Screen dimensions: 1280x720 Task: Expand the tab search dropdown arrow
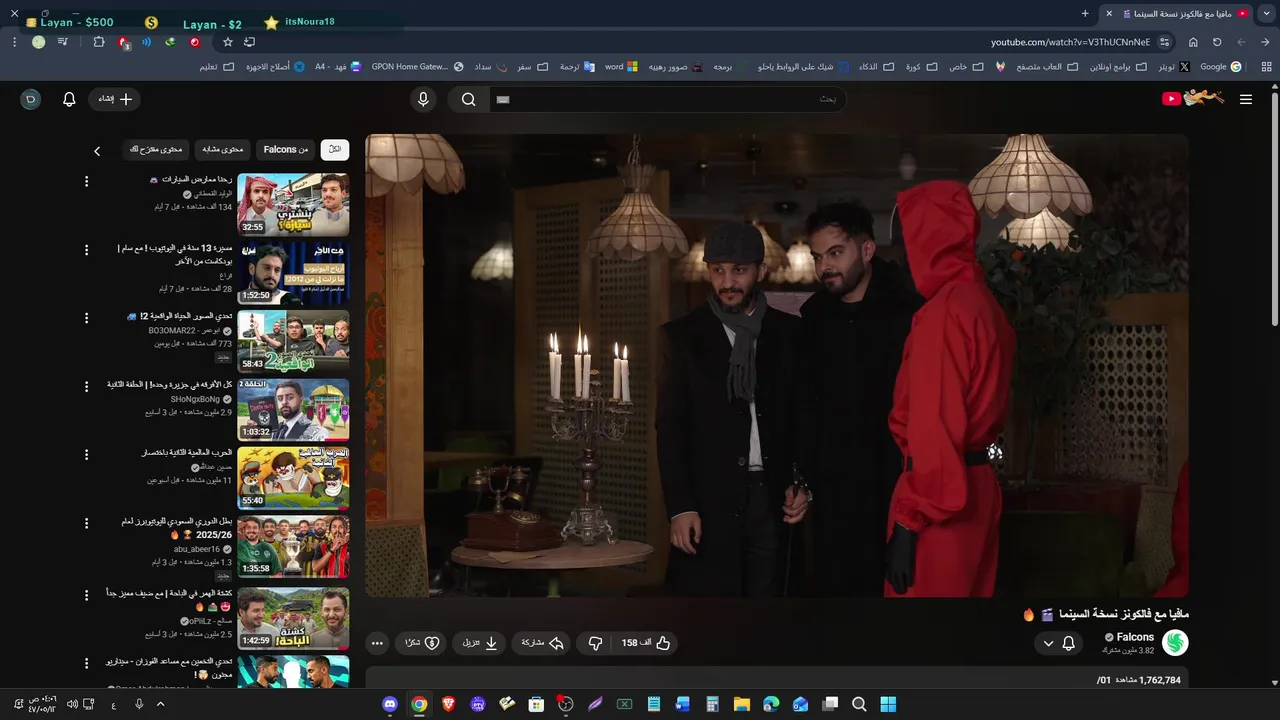click(x=1267, y=13)
